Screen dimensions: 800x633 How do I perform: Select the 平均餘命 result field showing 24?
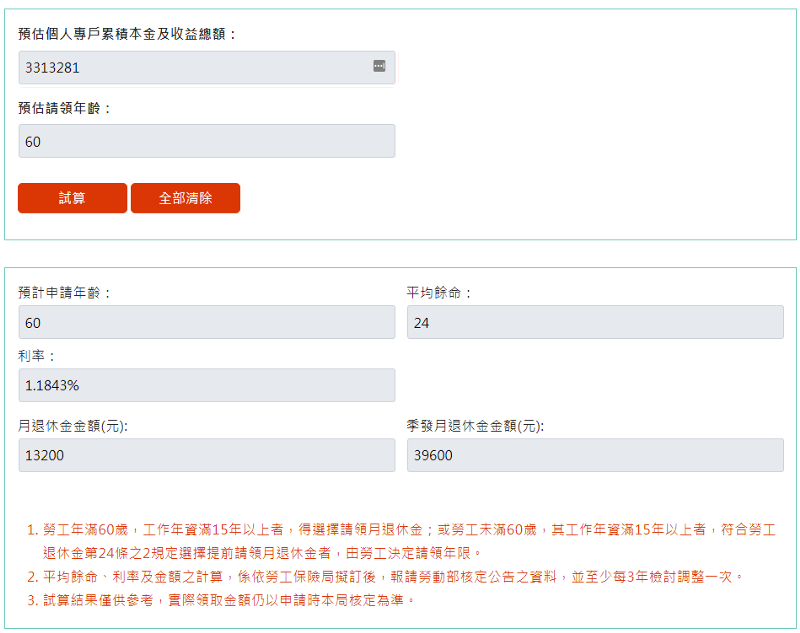[595, 322]
